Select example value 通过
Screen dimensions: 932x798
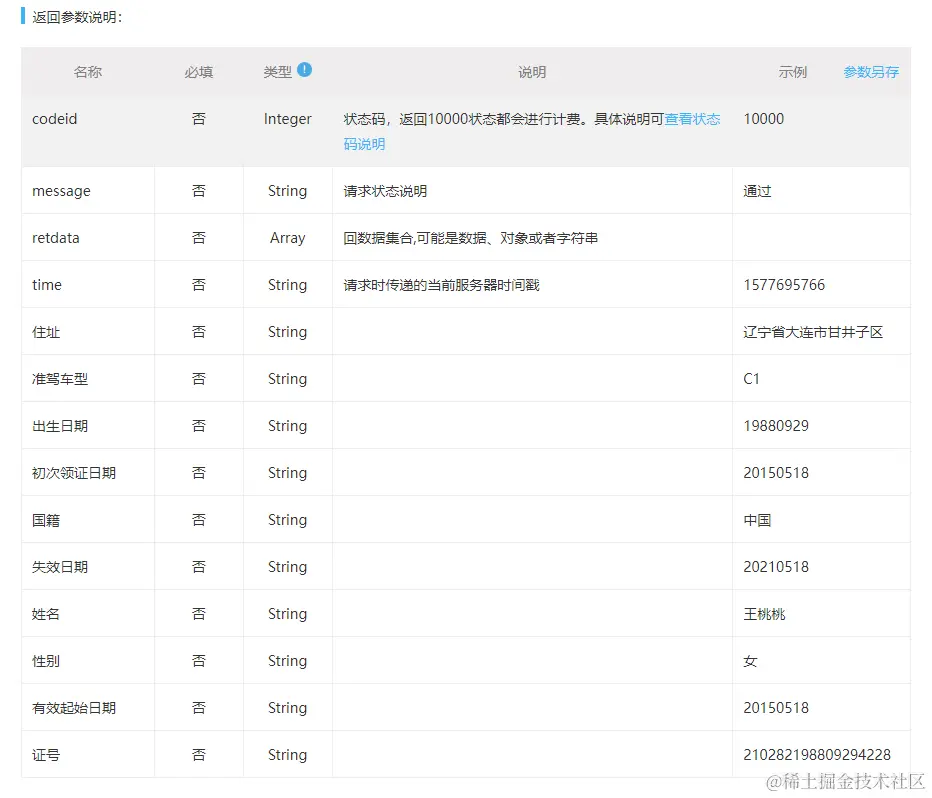[x=757, y=191]
